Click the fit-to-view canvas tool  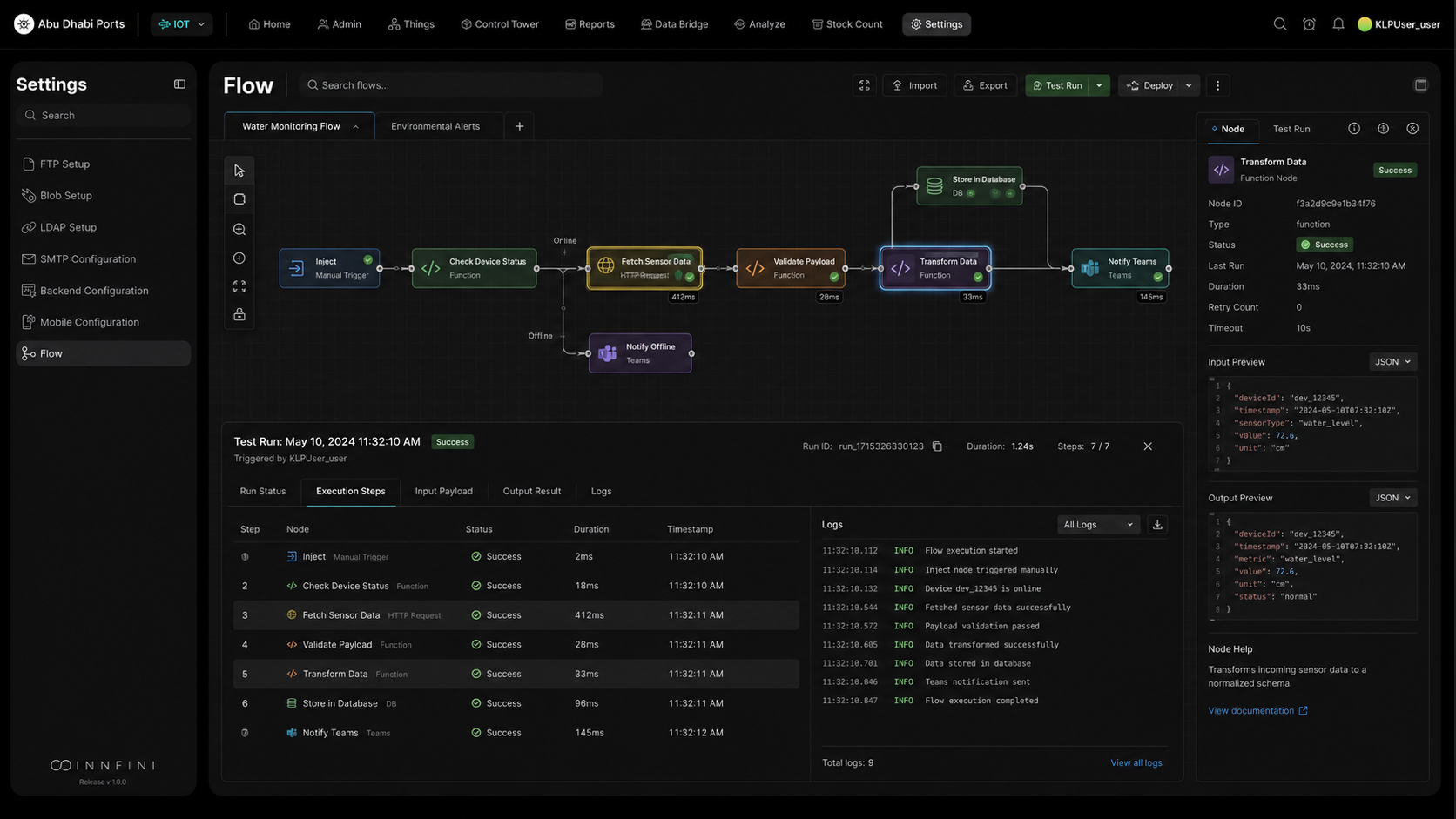point(239,286)
